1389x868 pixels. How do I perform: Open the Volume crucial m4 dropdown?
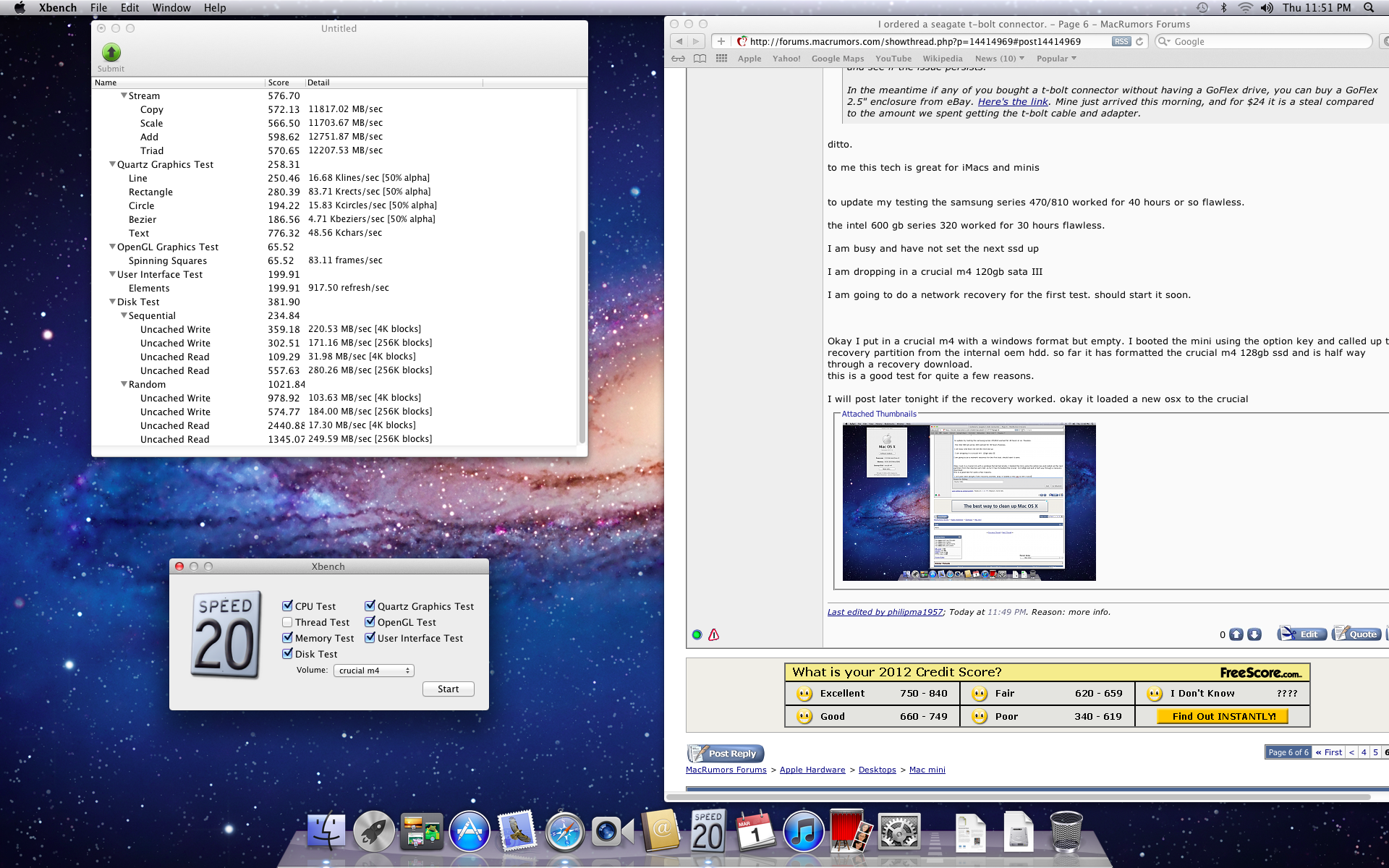pos(373,671)
